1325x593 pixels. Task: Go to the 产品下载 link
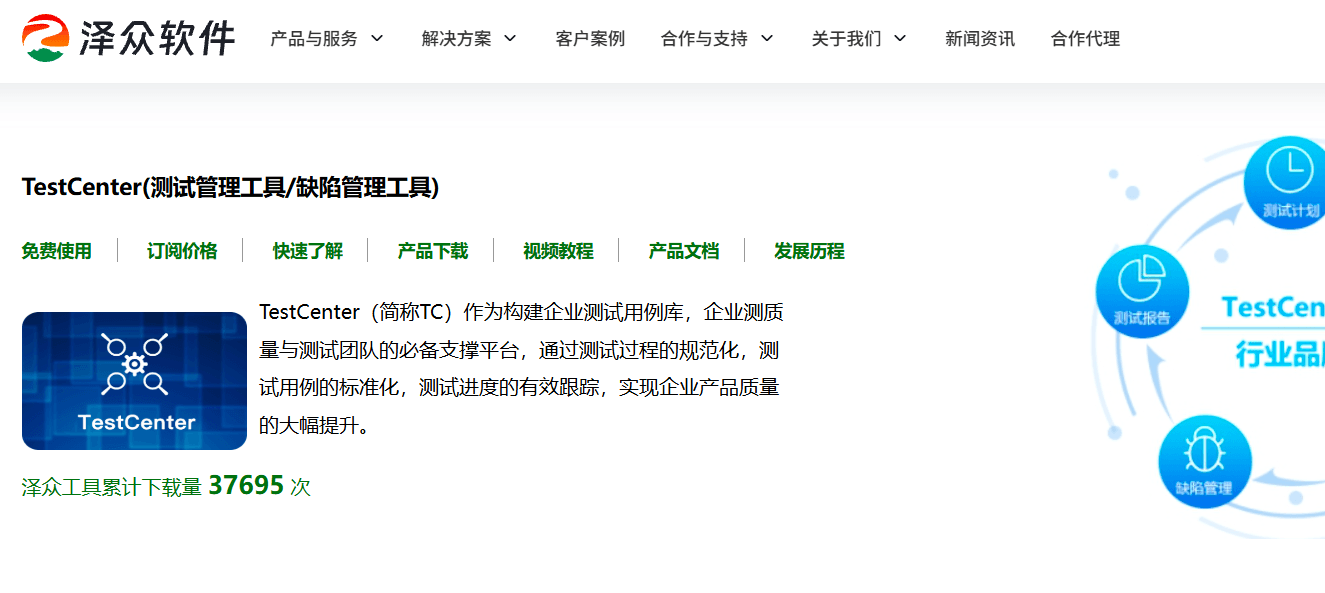(x=433, y=251)
